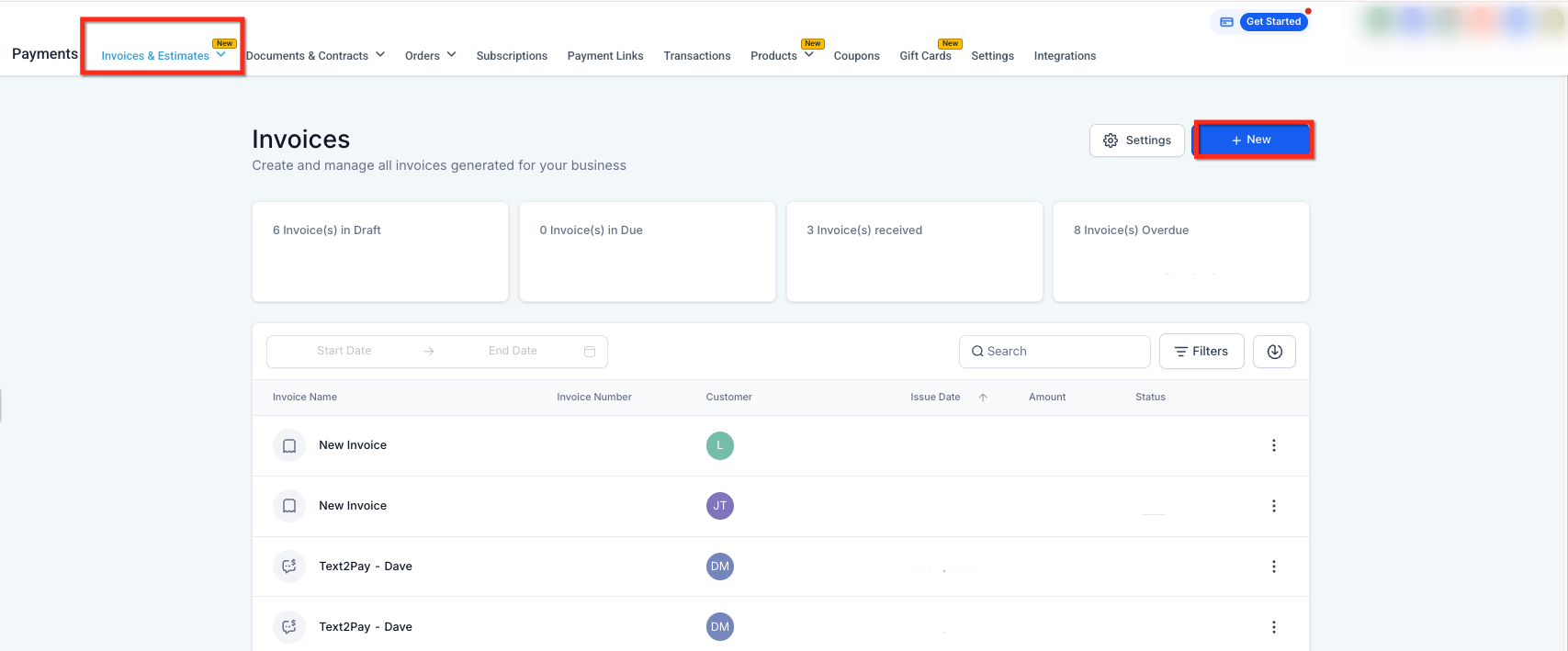Open invoice Settings button
Image resolution: width=1568 pixels, height=651 pixels.
tap(1137, 140)
